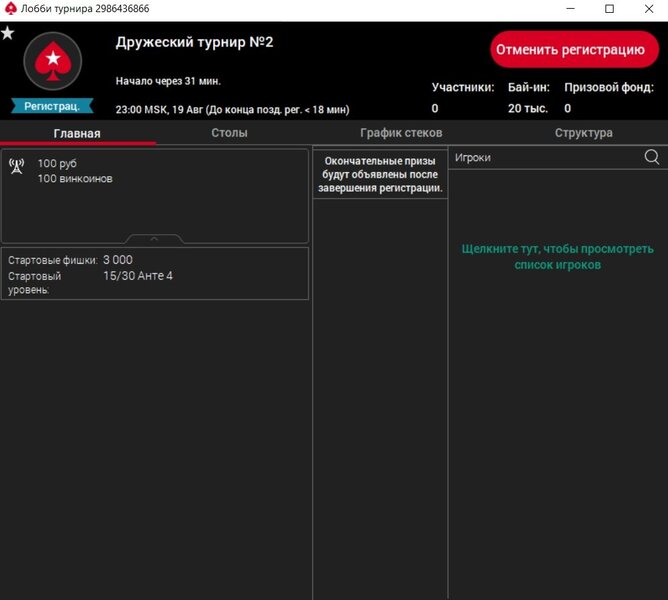668x600 pixels.
Task: Click the Окончательные призы notice panel
Action: [380, 174]
